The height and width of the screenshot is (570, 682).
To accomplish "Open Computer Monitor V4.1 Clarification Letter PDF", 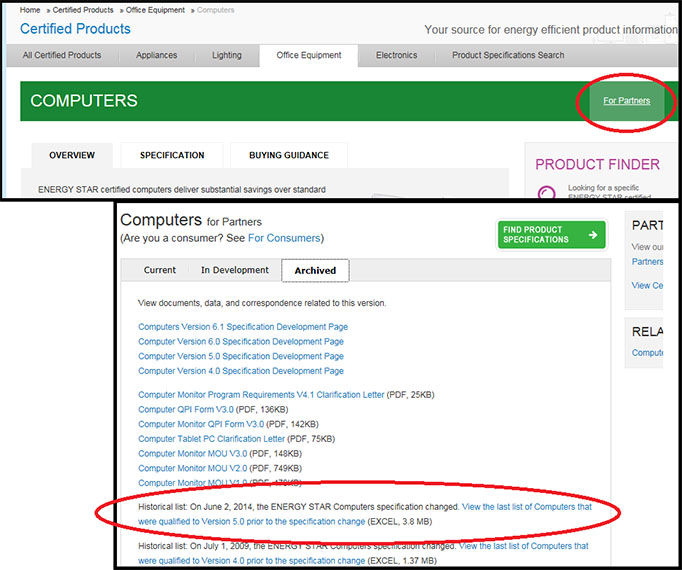I will pyautogui.click(x=261, y=395).
